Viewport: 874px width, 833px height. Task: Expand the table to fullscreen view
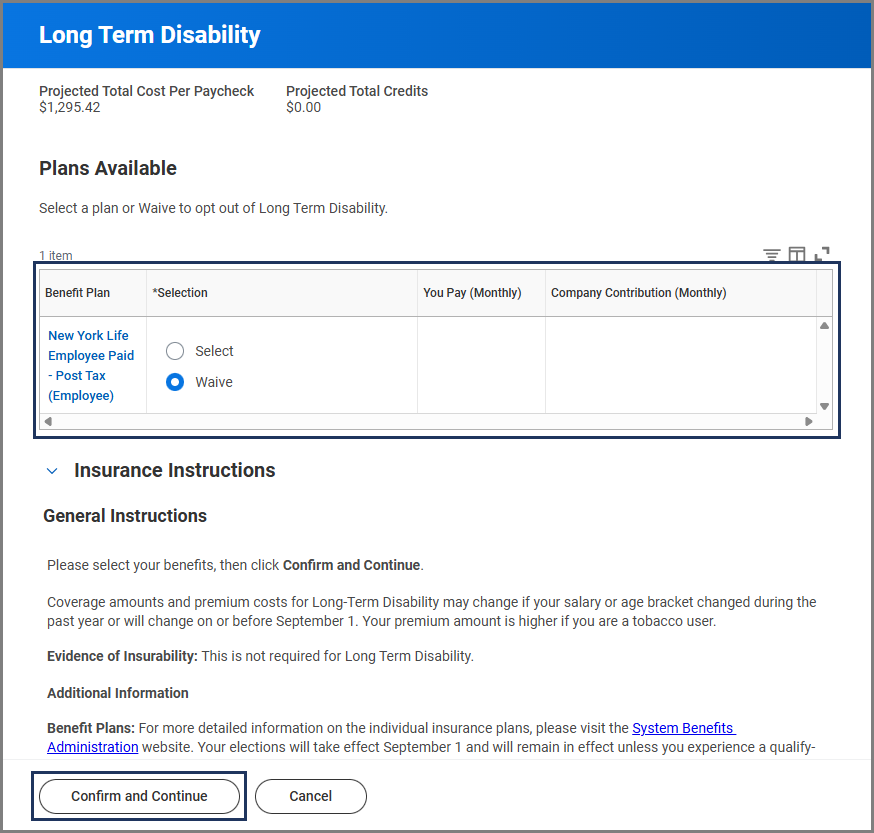(x=822, y=255)
